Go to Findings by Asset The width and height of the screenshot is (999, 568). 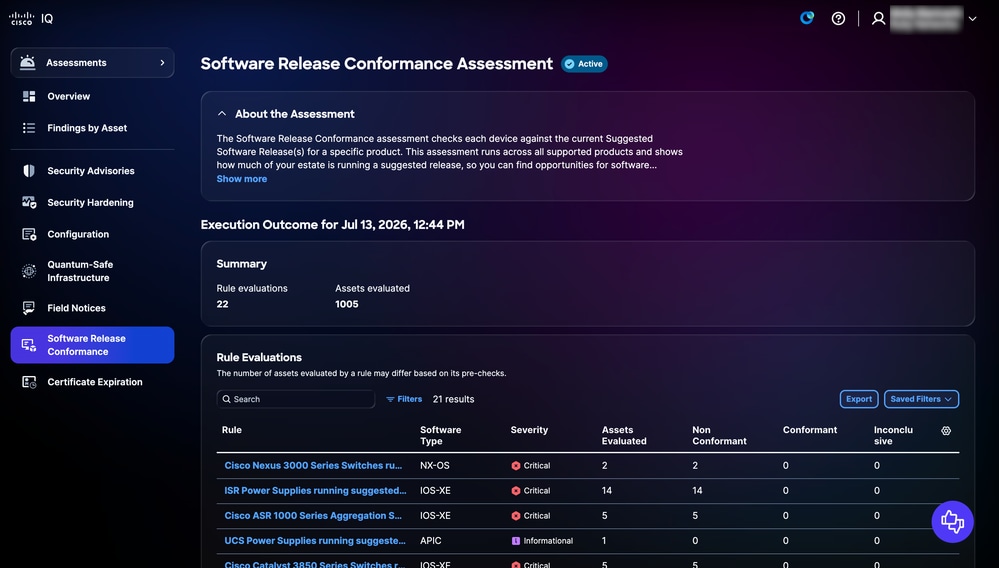coord(87,128)
